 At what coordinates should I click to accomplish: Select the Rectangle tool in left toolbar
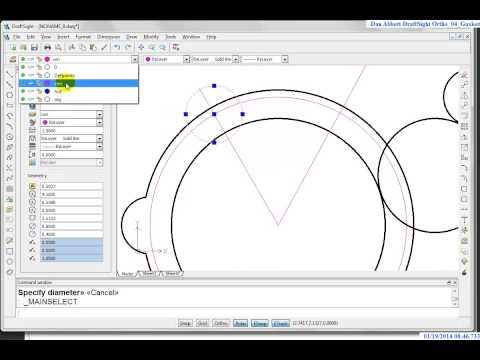click(x=10, y=105)
